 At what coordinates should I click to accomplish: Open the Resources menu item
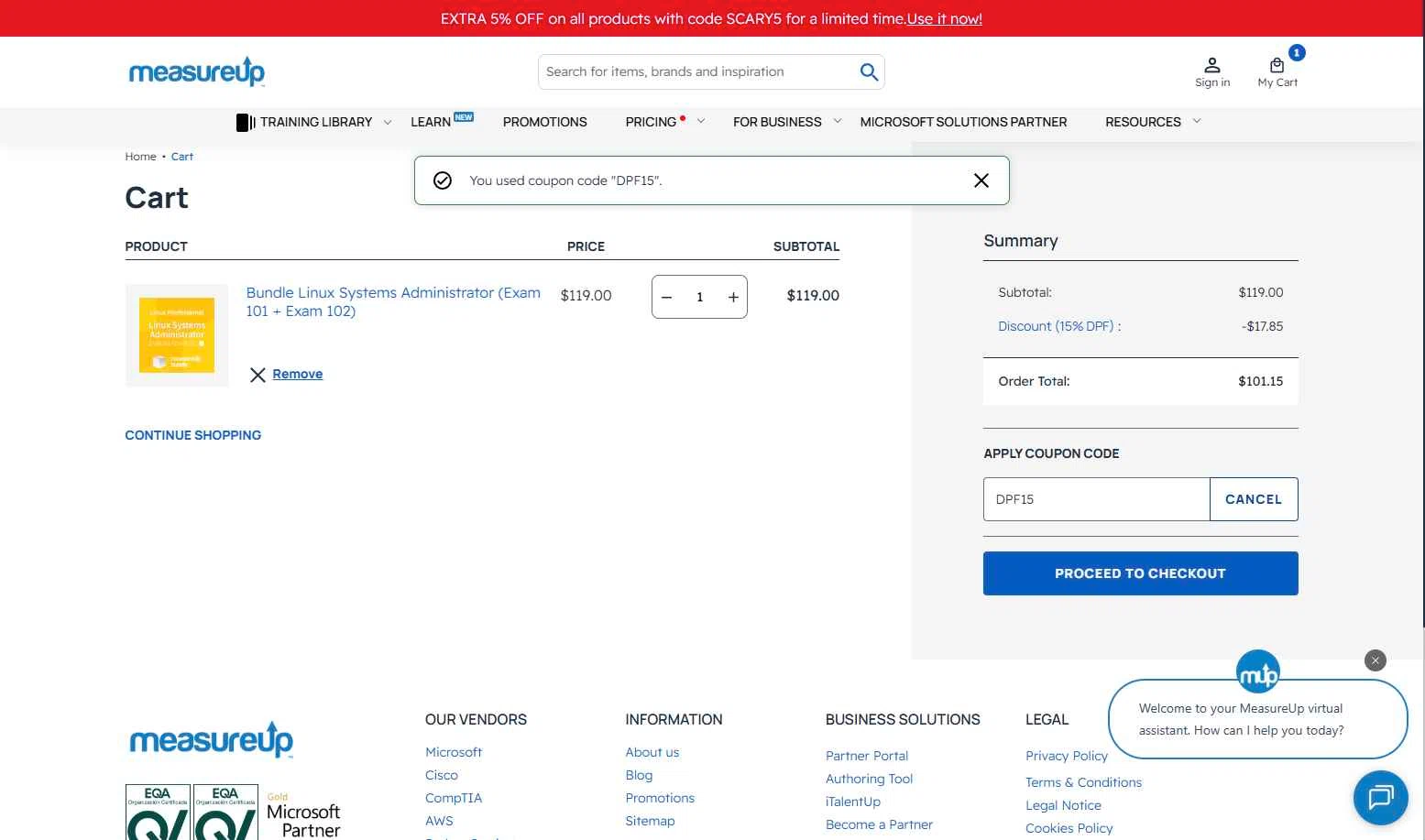1143,122
